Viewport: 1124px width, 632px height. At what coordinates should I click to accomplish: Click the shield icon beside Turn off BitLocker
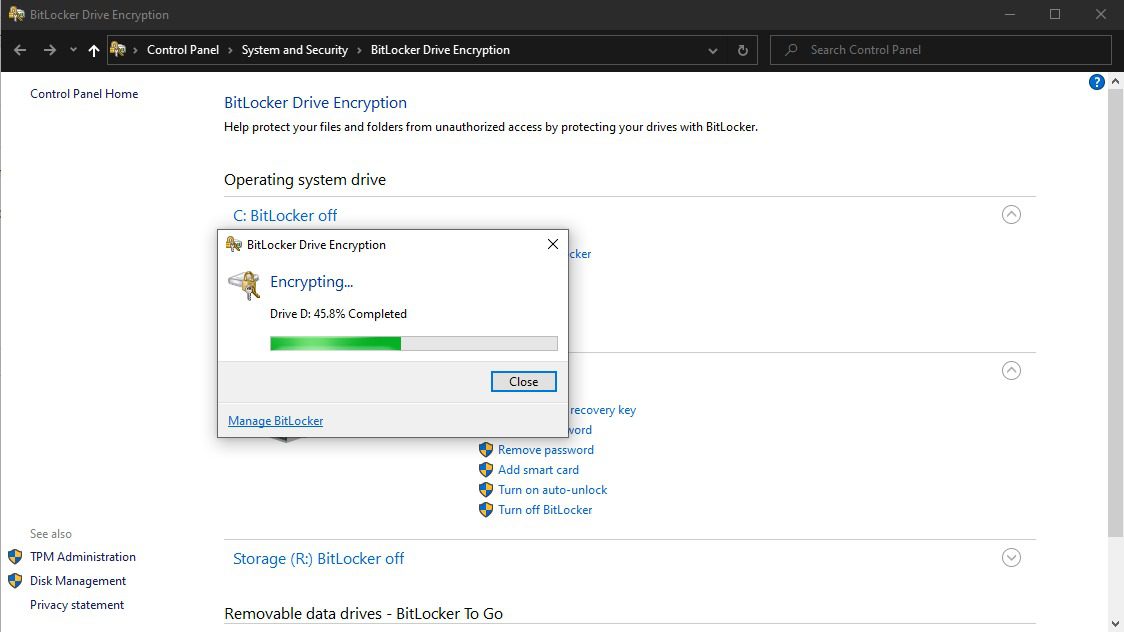point(486,510)
